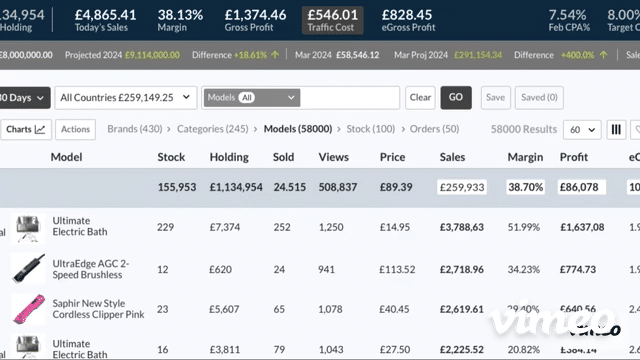
Task: Sort by the Sold column header
Action: 283,157
